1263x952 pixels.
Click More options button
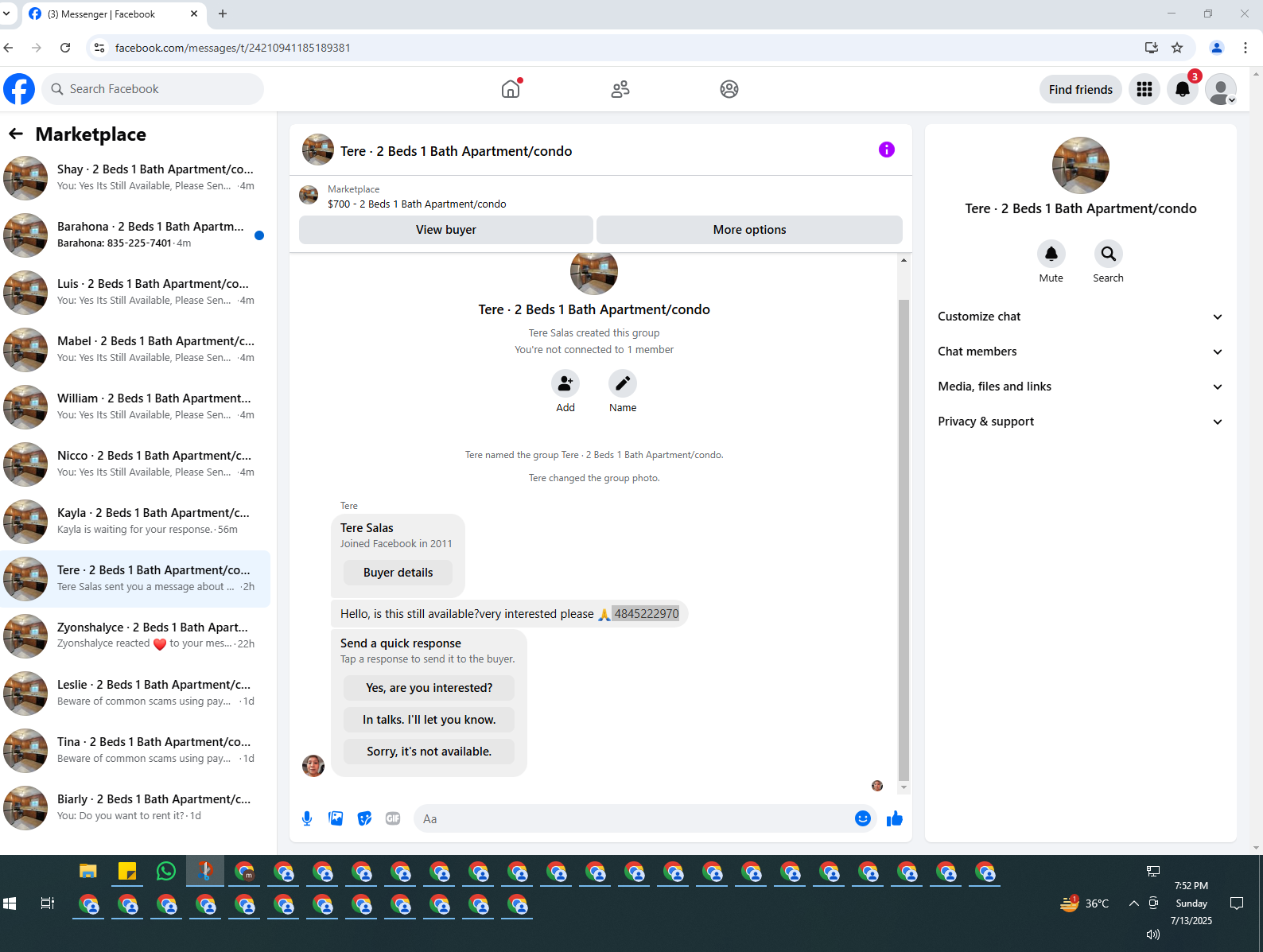pyautogui.click(x=749, y=230)
